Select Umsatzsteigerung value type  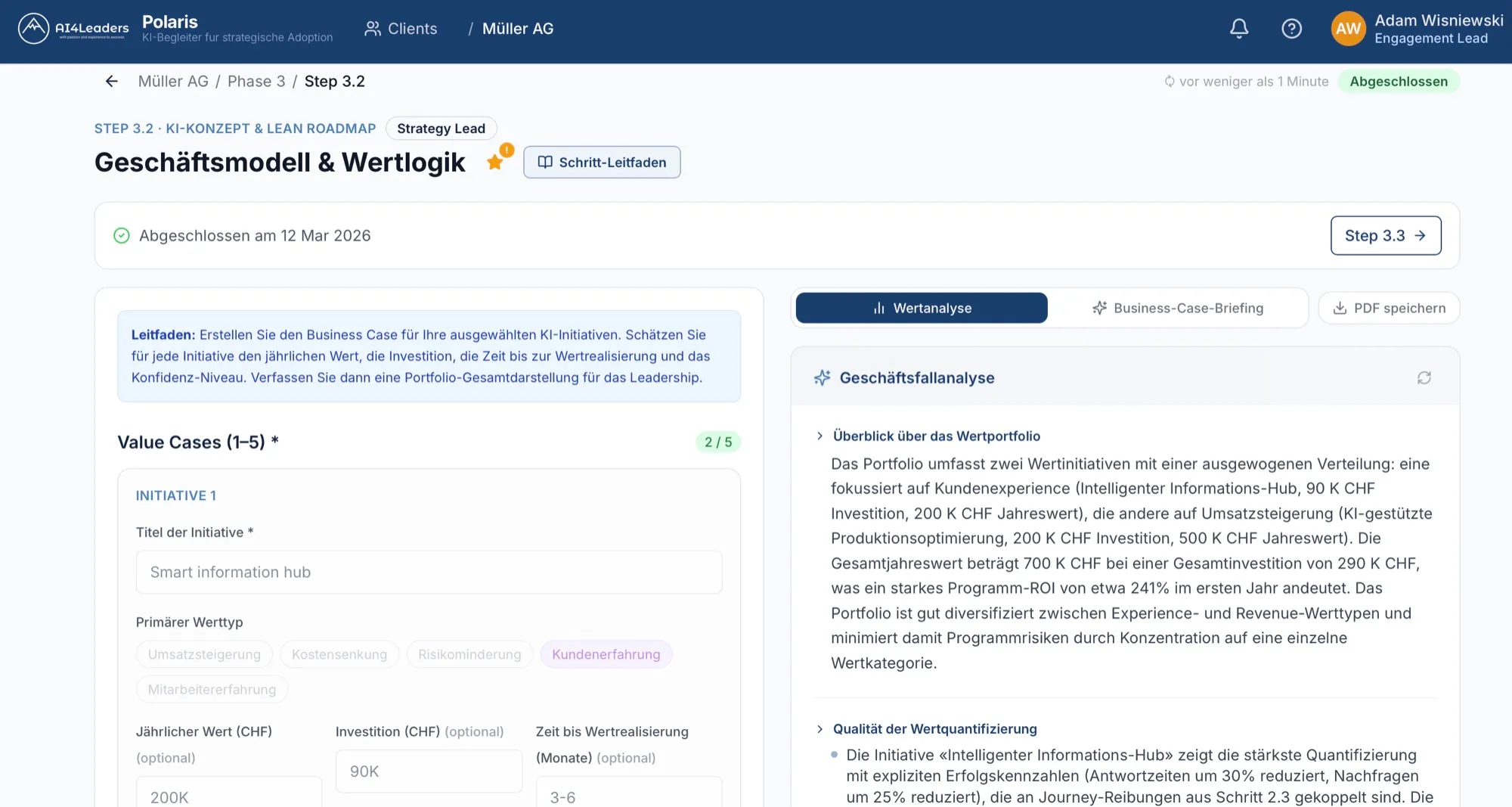point(204,654)
